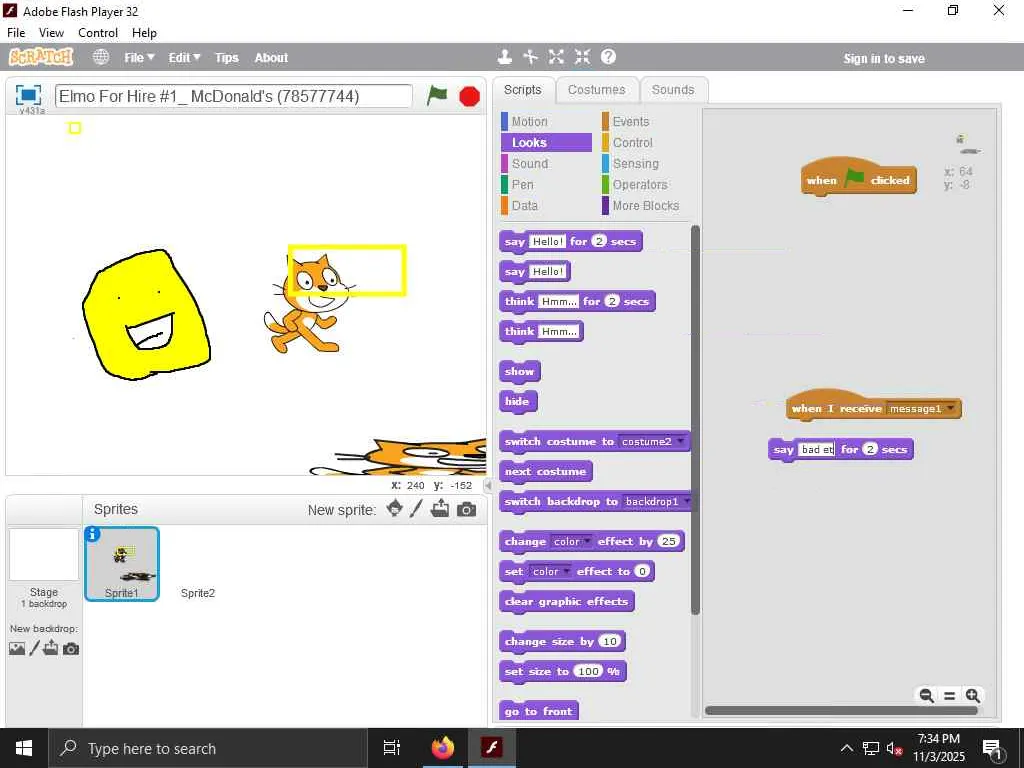This screenshot has width=1024, height=768.
Task: Zoom in the scripts area
Action: 973,696
